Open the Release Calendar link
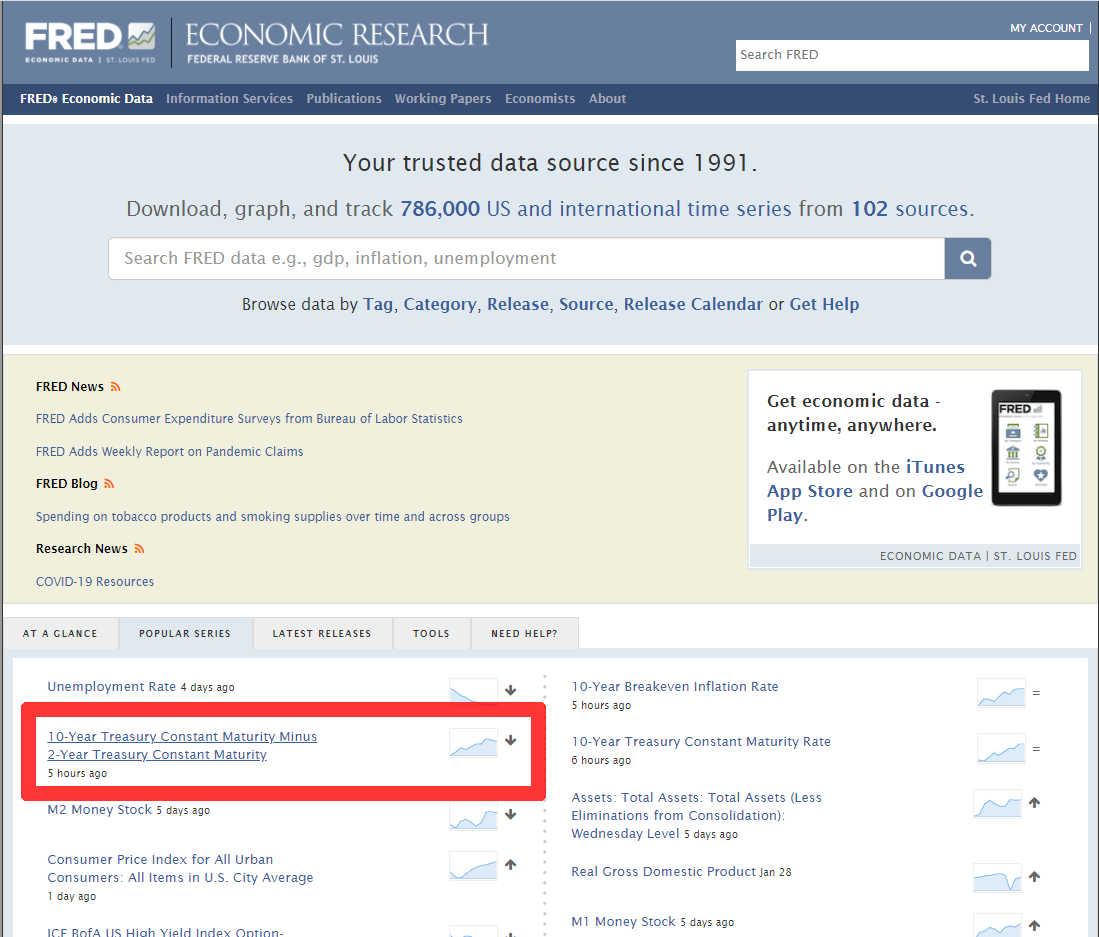The width and height of the screenshot is (1099, 937). (x=693, y=304)
